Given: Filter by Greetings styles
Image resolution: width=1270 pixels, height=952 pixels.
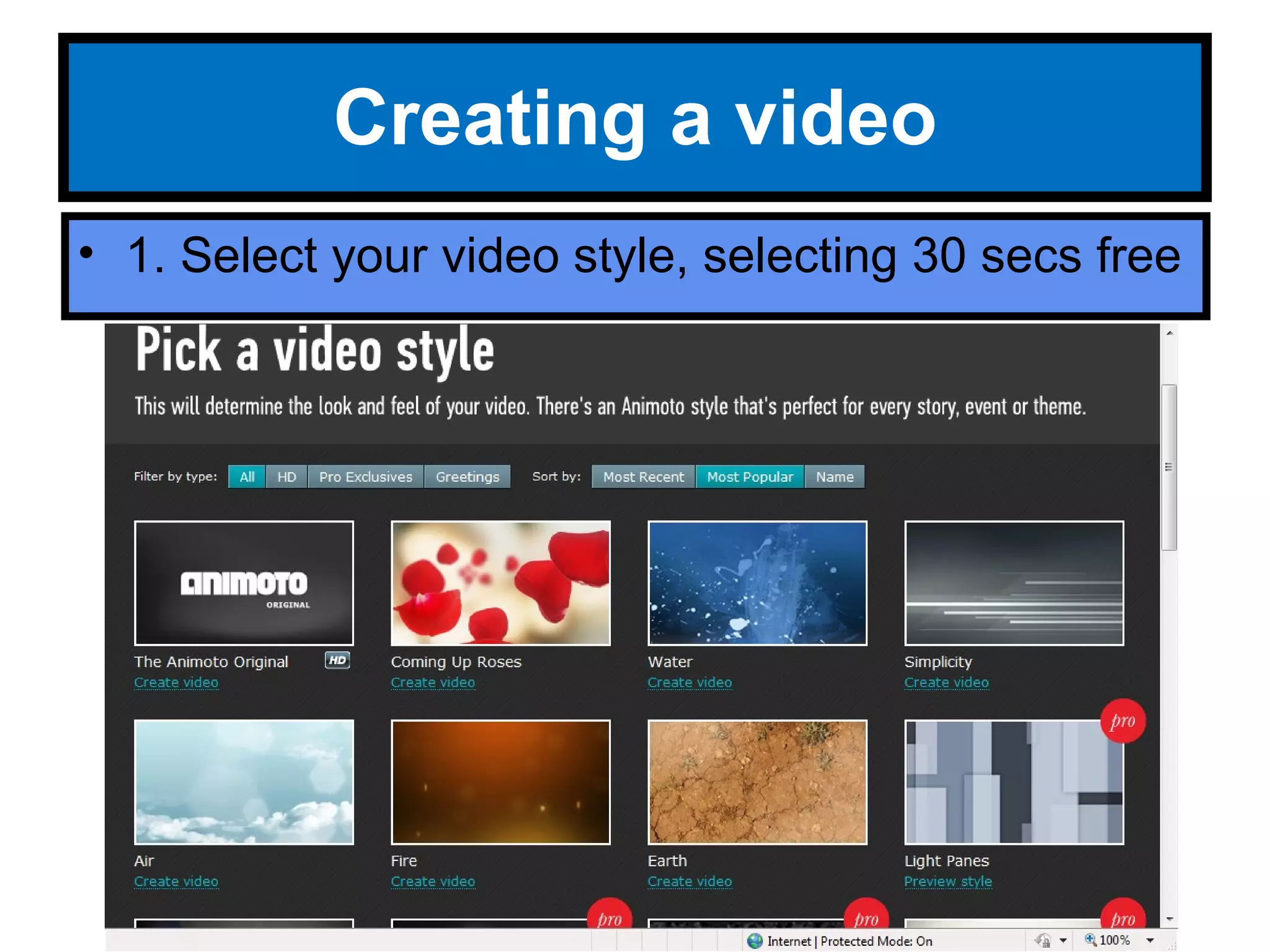Looking at the screenshot, I should [x=468, y=477].
